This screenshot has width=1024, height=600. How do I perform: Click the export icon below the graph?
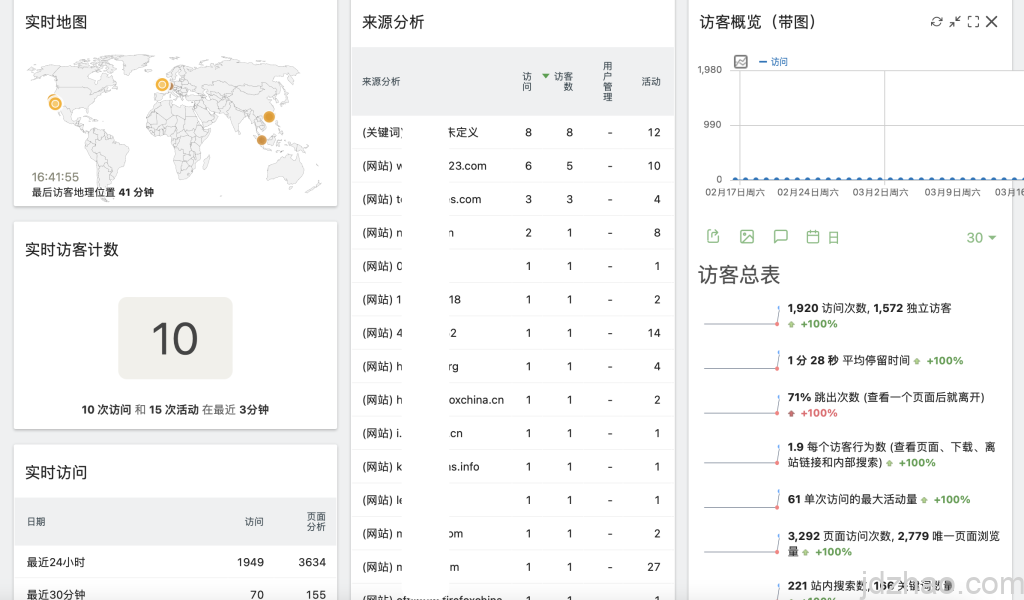click(713, 237)
